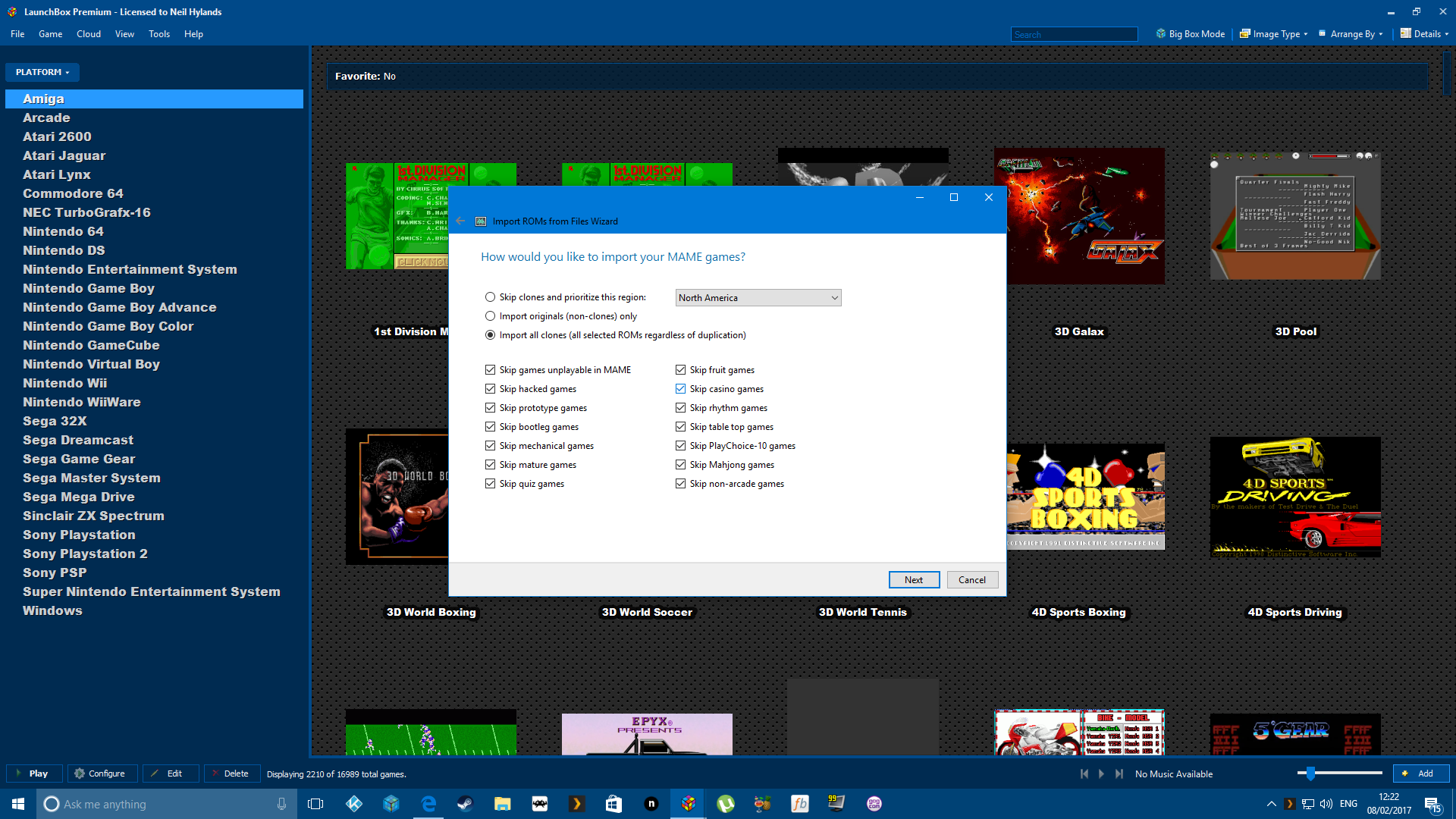
Task: Open File Explorer from the taskbar
Action: tap(502, 804)
